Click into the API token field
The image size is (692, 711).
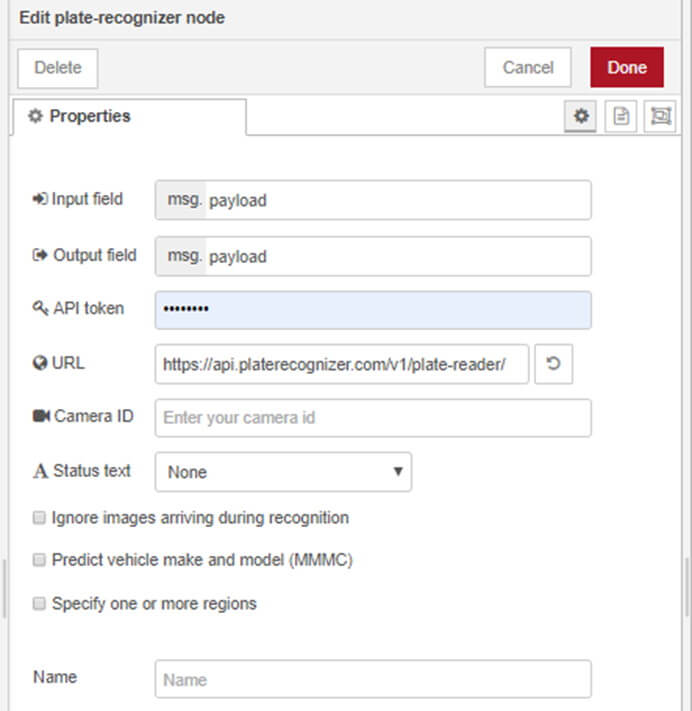373,310
